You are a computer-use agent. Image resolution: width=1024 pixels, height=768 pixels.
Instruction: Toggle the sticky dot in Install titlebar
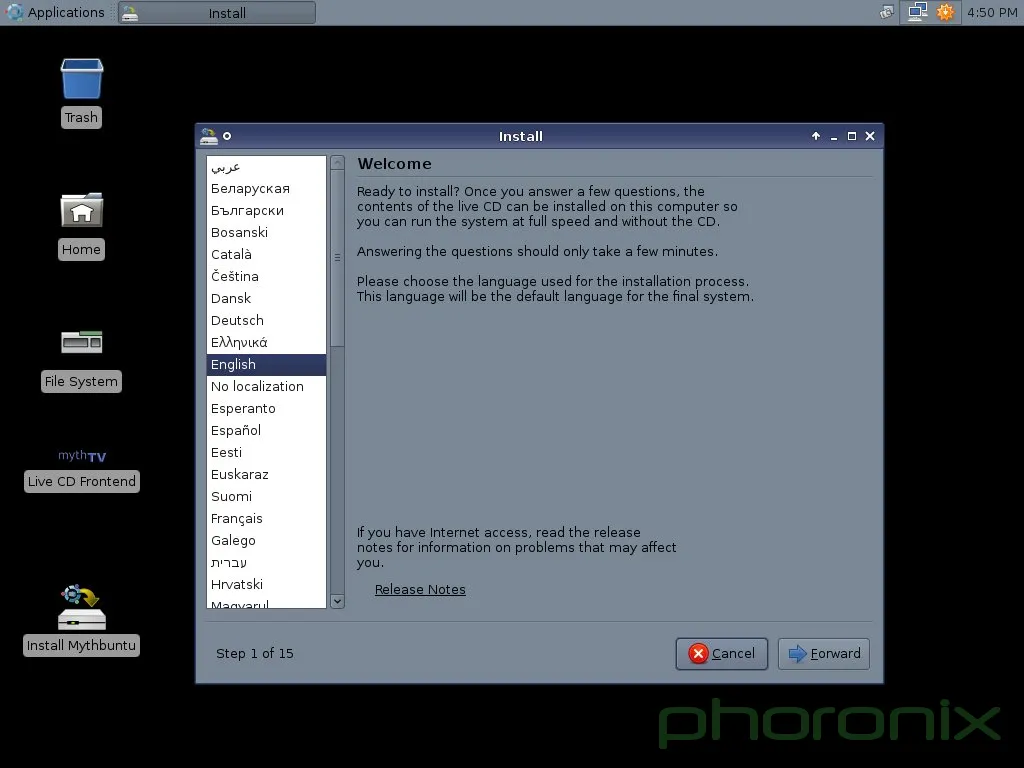click(x=227, y=136)
